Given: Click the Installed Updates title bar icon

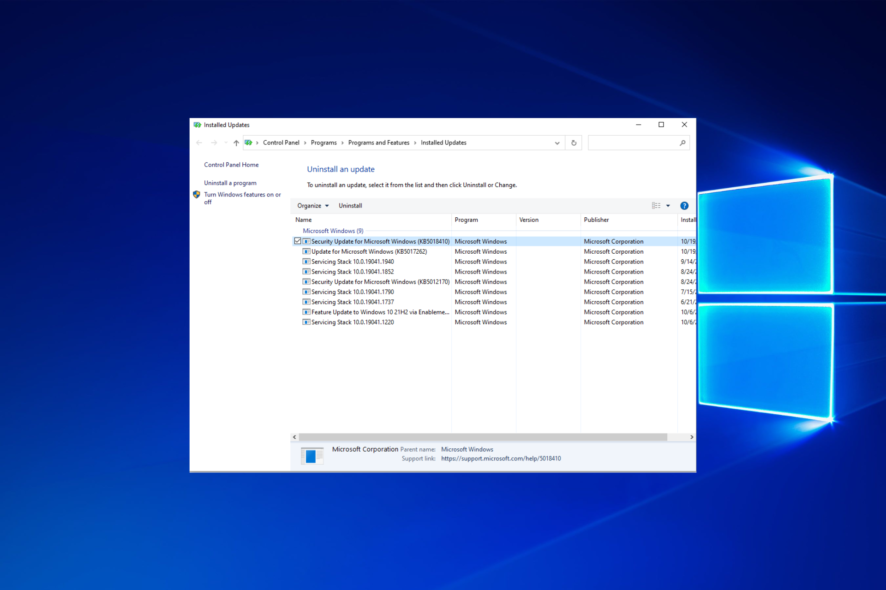Looking at the screenshot, I should coord(197,125).
